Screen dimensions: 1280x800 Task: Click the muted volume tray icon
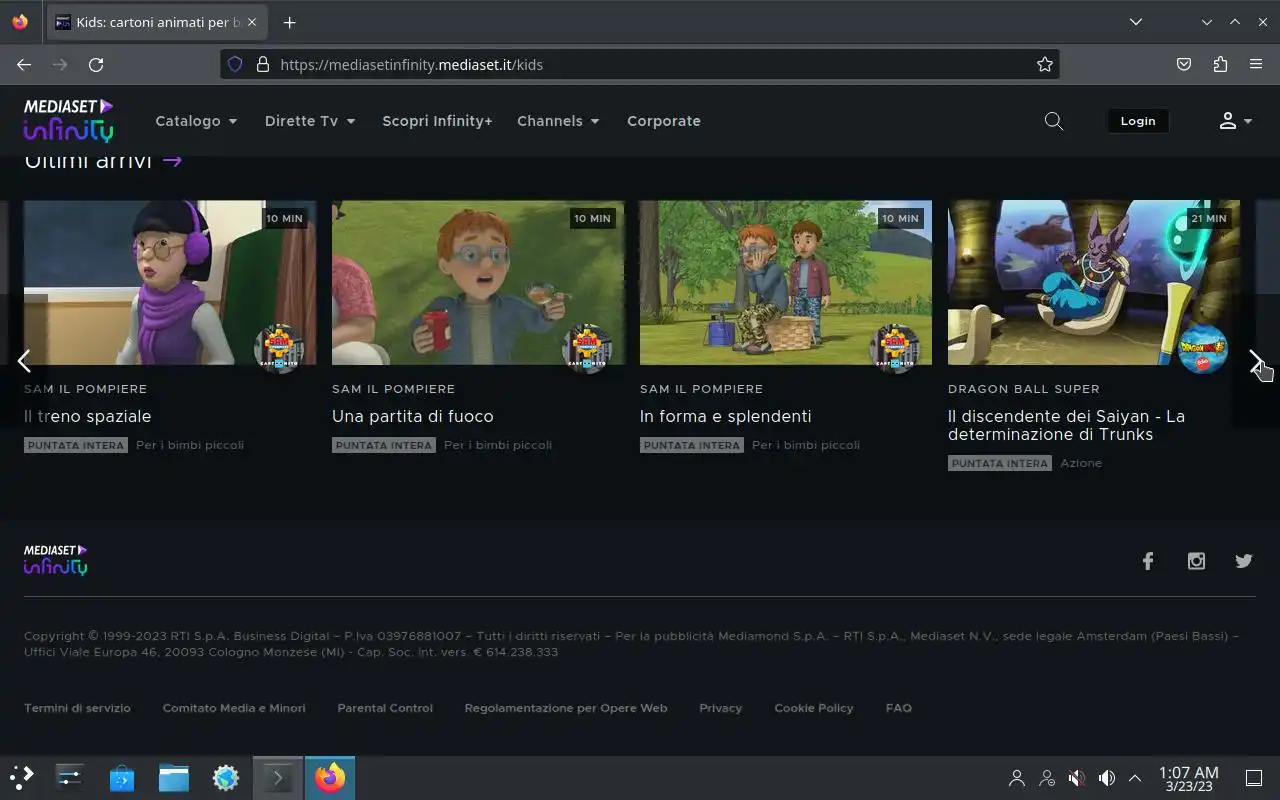pyautogui.click(x=1077, y=778)
